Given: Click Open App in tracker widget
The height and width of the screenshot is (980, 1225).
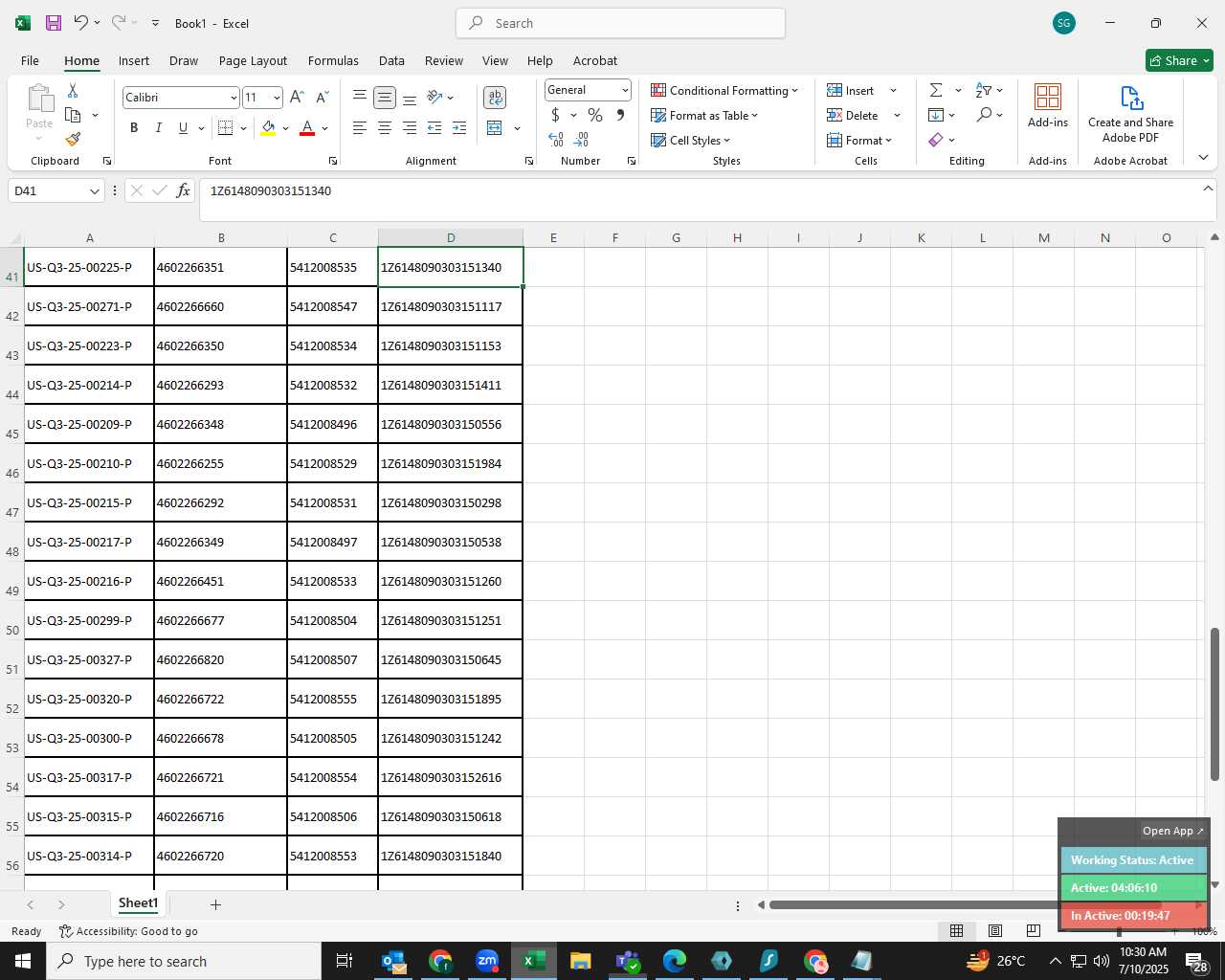Looking at the screenshot, I should 1173,831.
